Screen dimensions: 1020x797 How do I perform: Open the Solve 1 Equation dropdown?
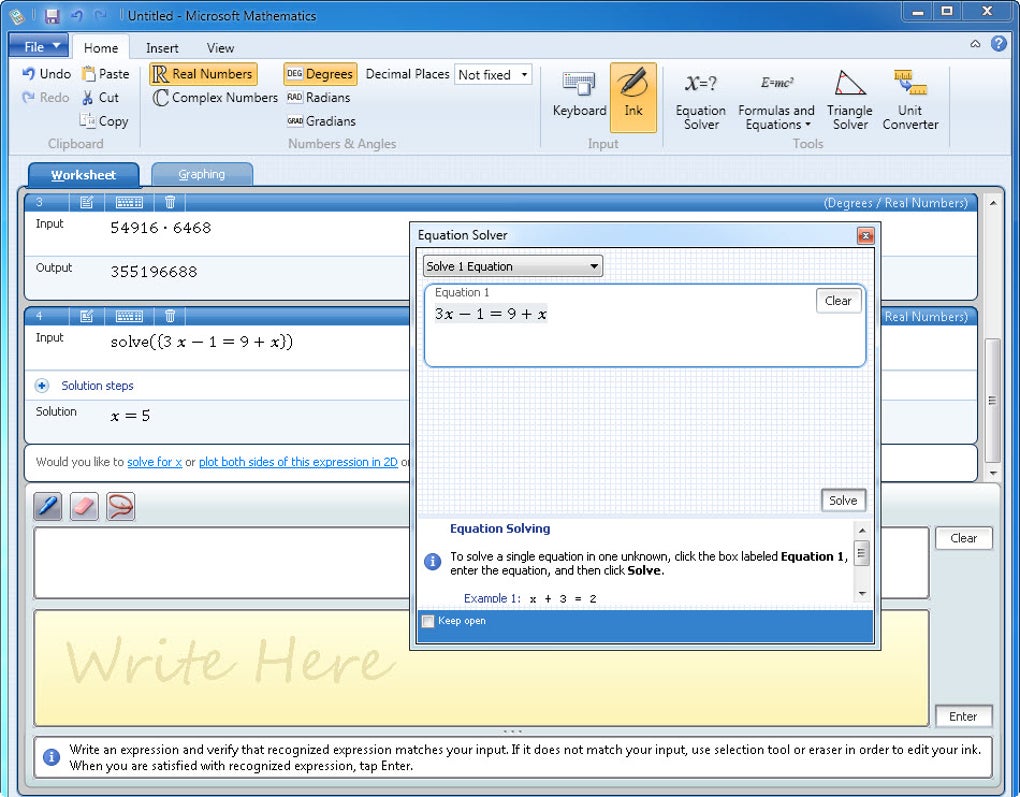tap(513, 266)
